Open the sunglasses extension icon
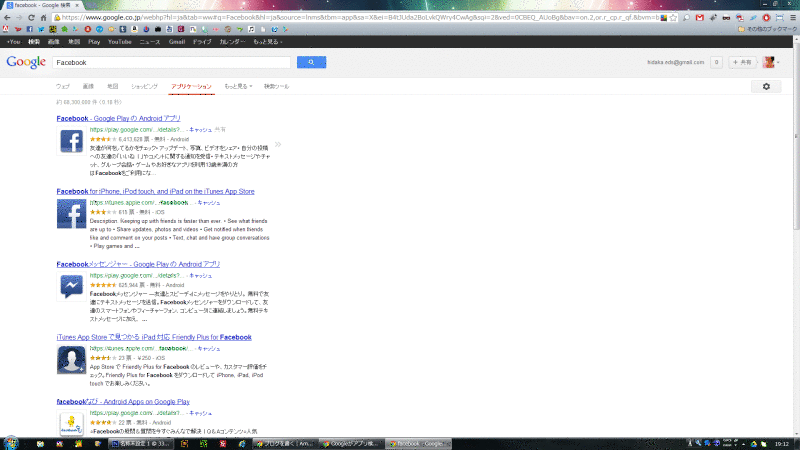 726,17
